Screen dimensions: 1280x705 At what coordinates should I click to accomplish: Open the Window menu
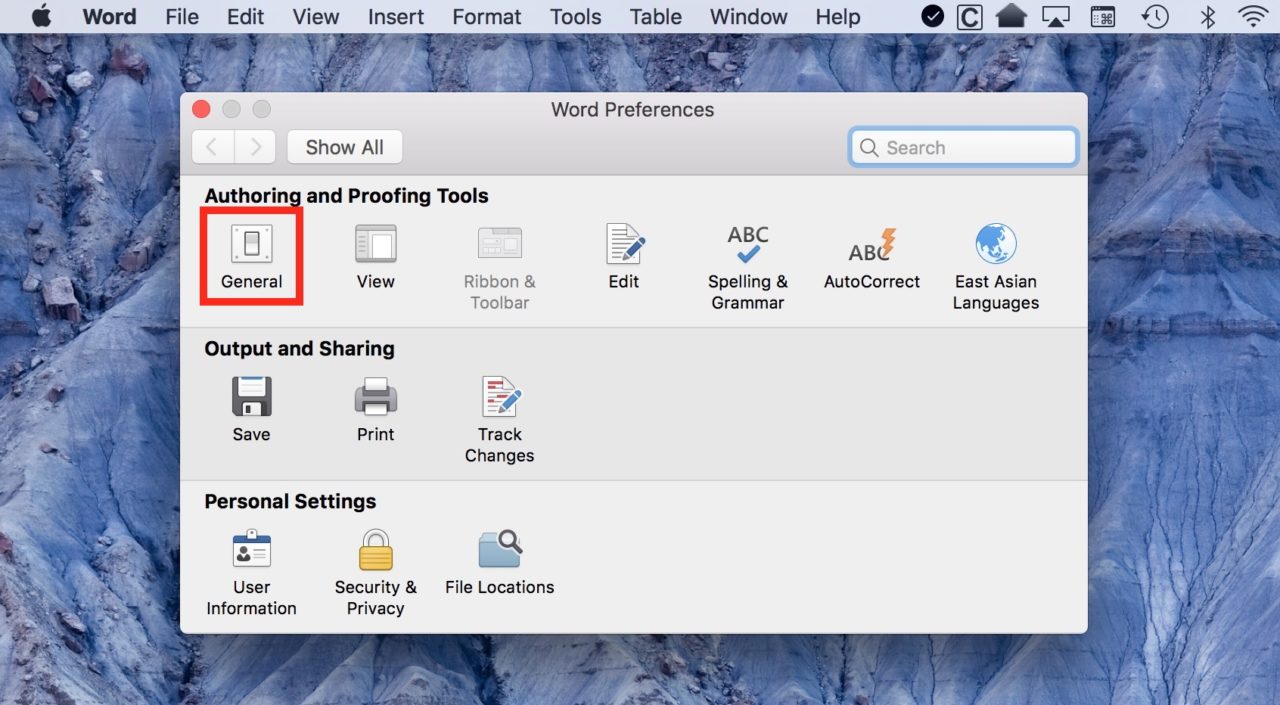click(749, 16)
